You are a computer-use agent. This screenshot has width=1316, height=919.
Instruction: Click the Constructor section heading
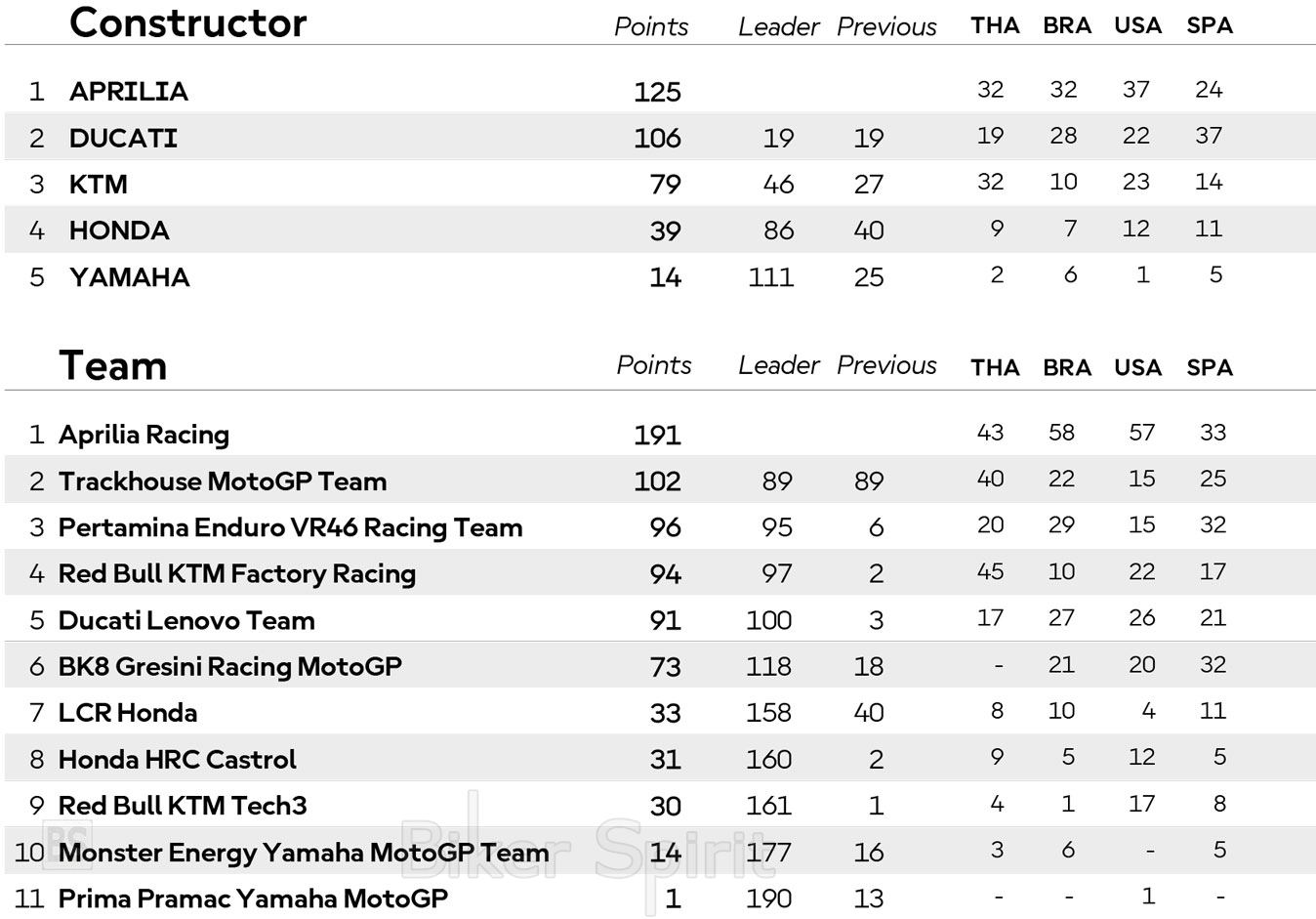[x=188, y=23]
